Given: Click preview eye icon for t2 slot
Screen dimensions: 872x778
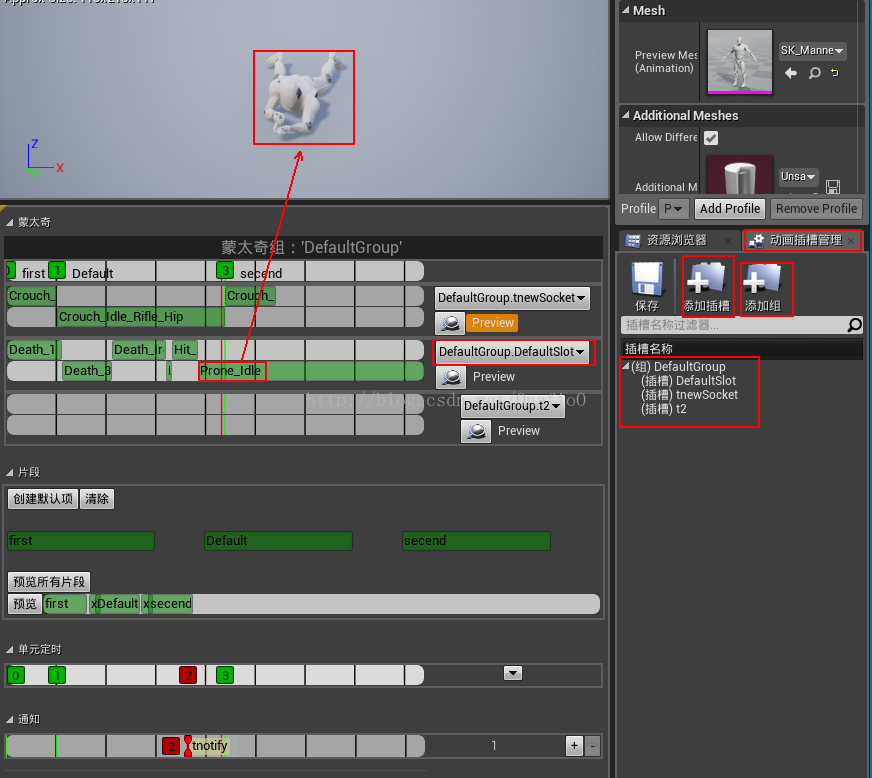Looking at the screenshot, I should tap(476, 431).
